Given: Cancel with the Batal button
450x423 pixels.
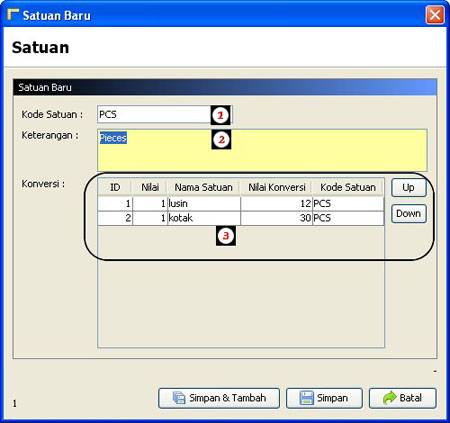Looking at the screenshot, I should coord(403,398).
